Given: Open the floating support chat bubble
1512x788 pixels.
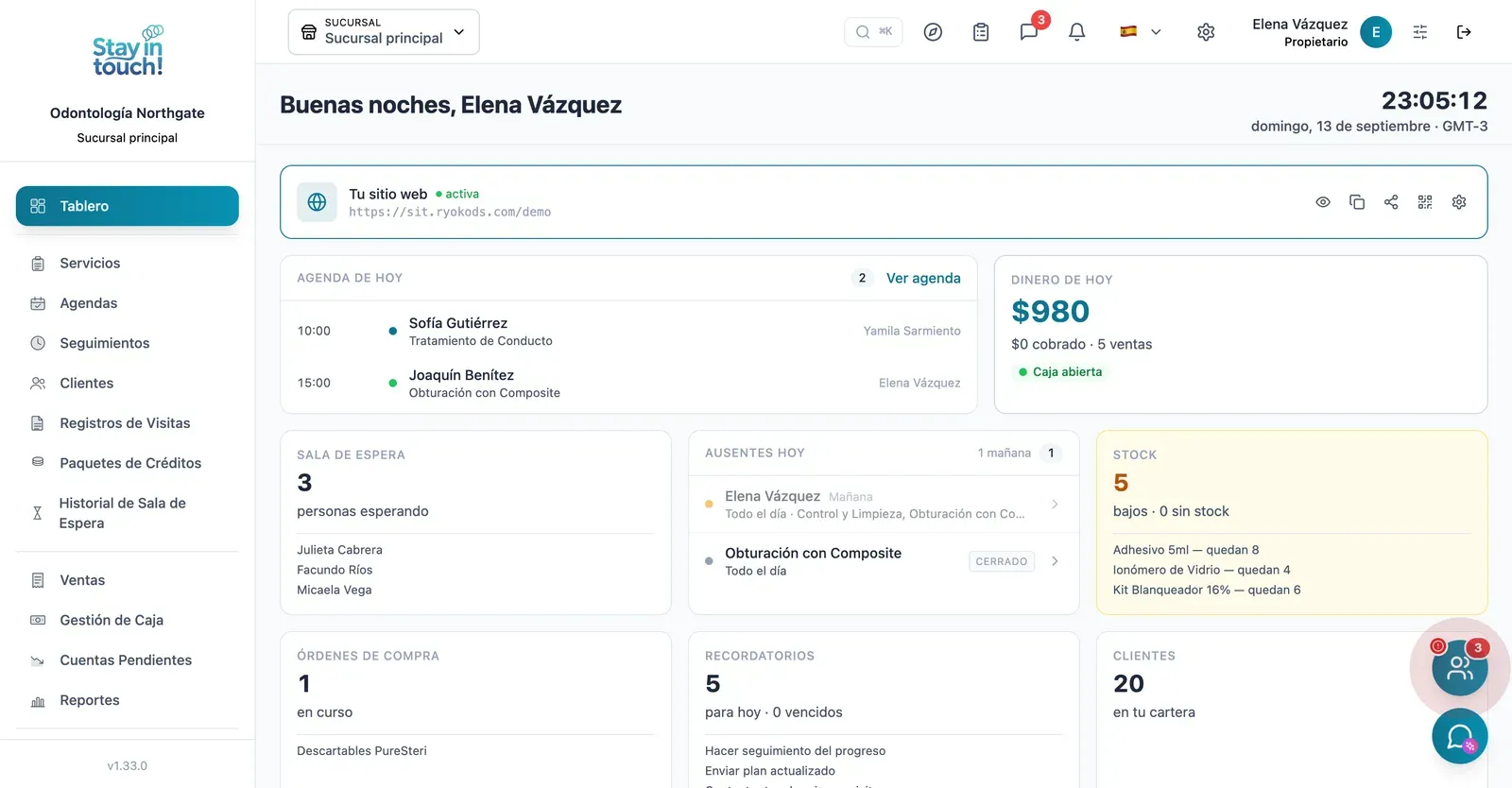Looking at the screenshot, I should (1459, 736).
